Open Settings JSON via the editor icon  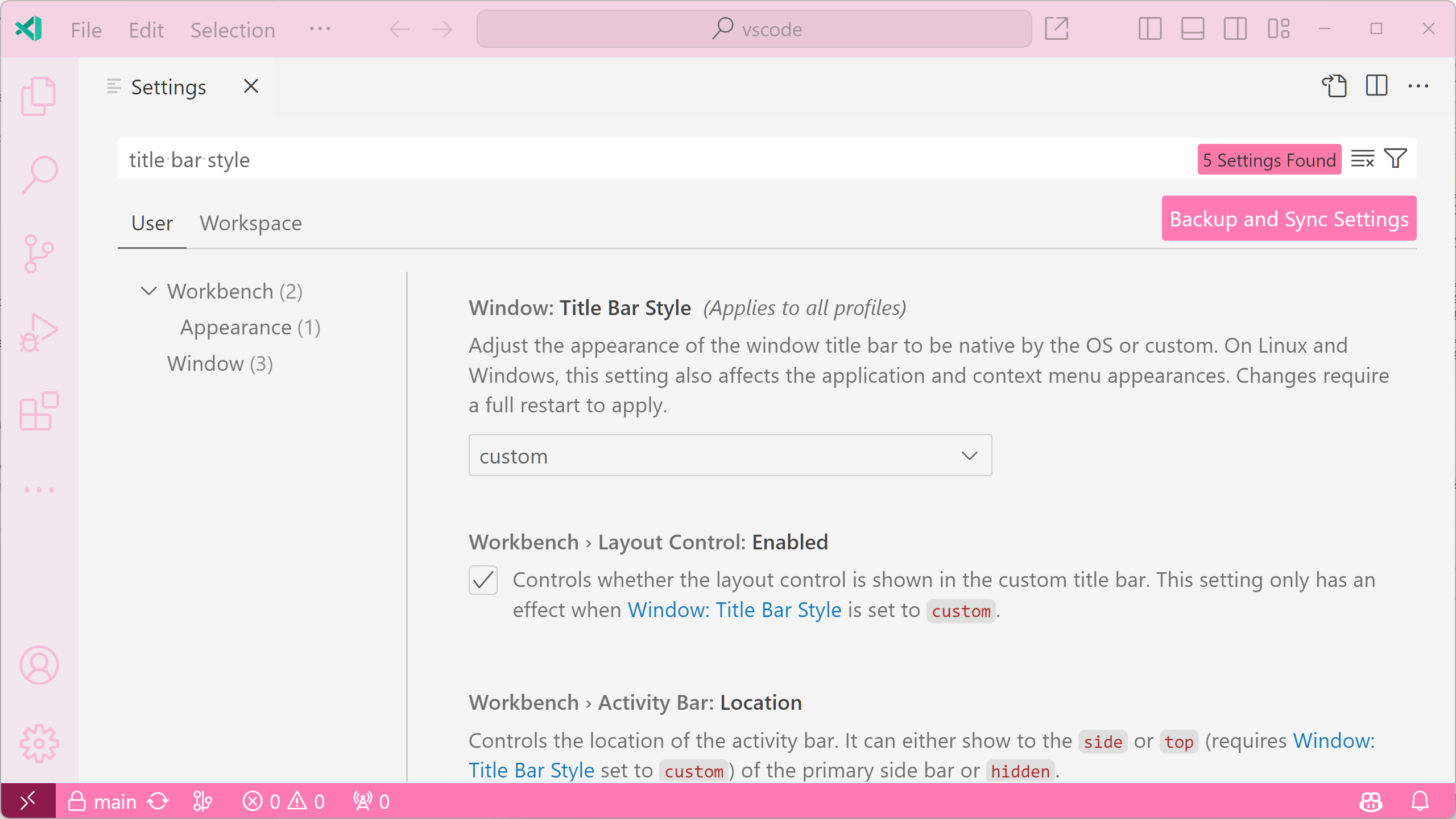[1335, 86]
